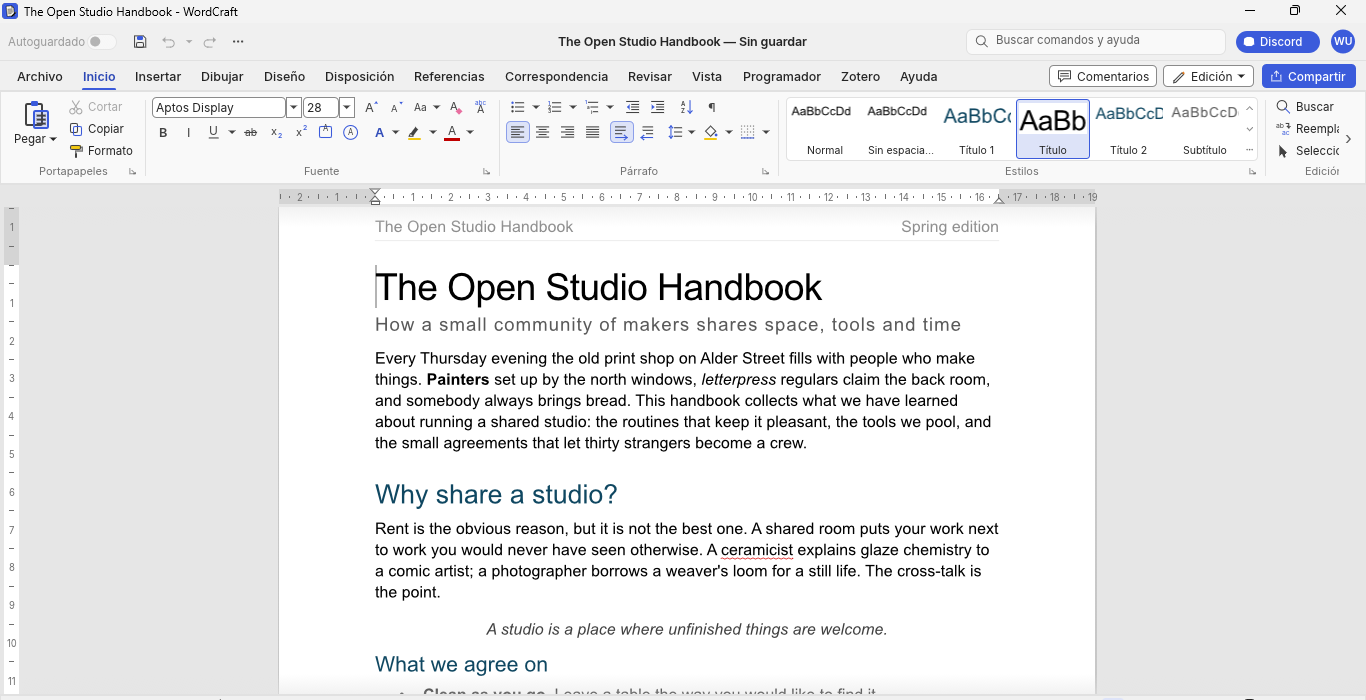Apply the Subtítulo style
Viewport: 1366px width, 700px height.
[1204, 129]
